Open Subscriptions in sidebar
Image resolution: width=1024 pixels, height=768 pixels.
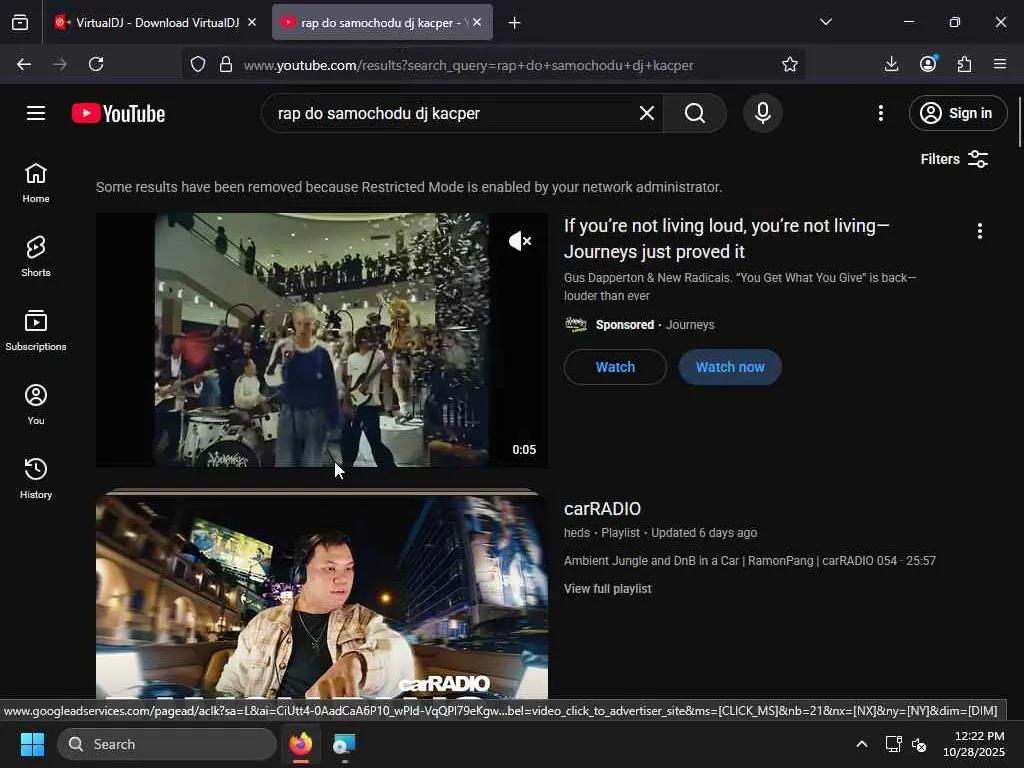[36, 330]
